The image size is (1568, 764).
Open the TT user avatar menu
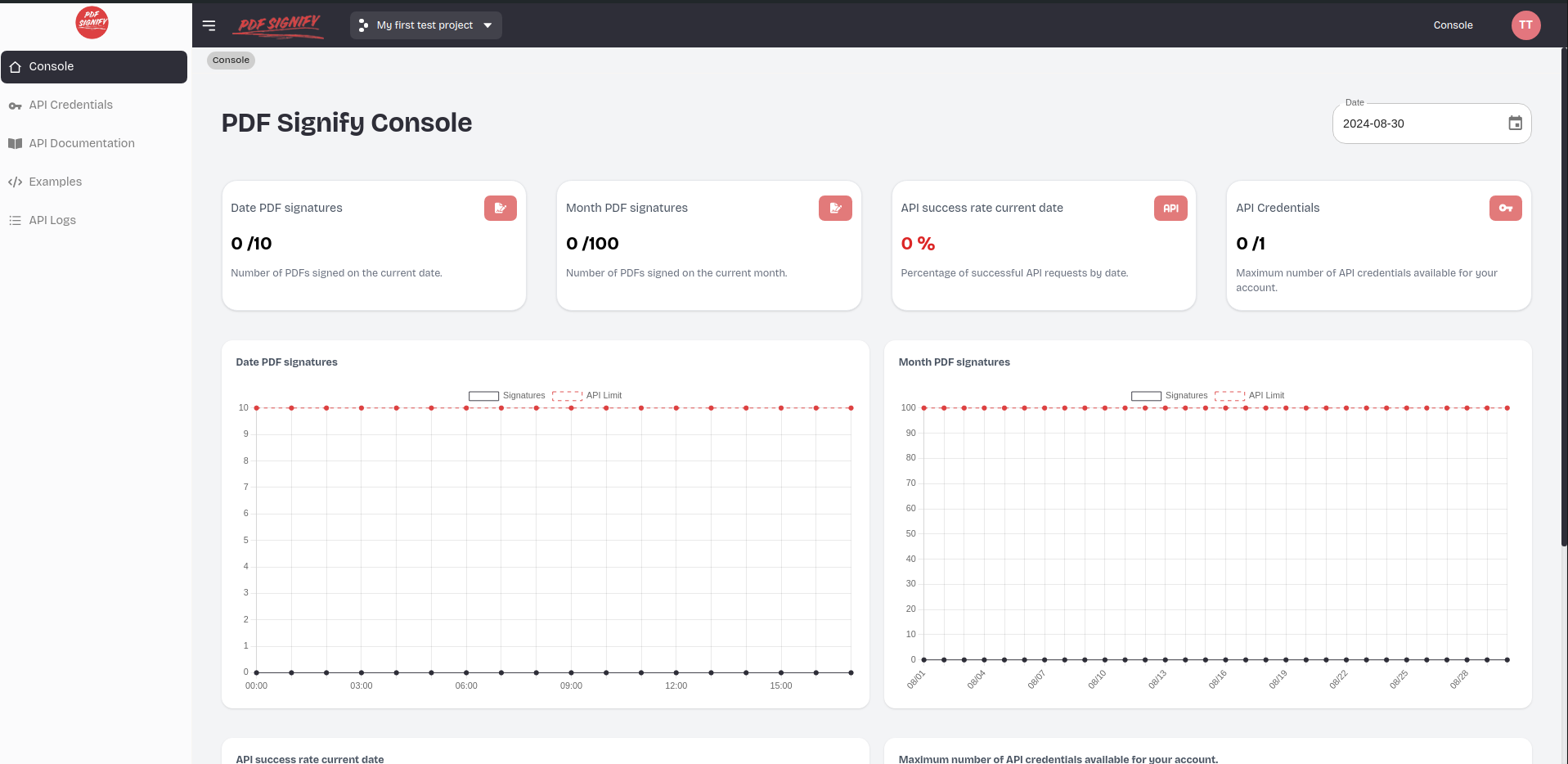click(1525, 25)
